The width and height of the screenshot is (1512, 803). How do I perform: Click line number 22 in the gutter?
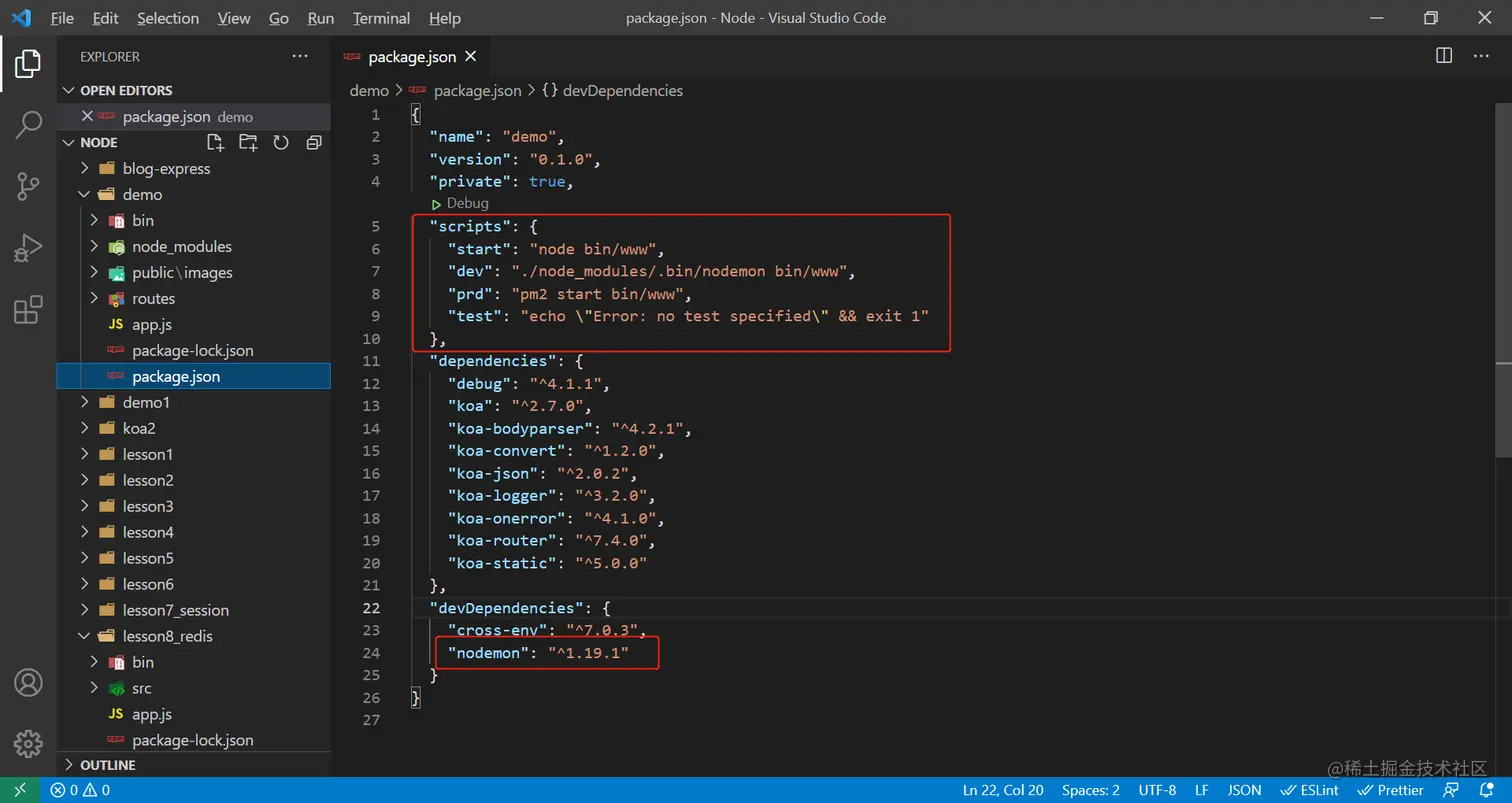(371, 608)
